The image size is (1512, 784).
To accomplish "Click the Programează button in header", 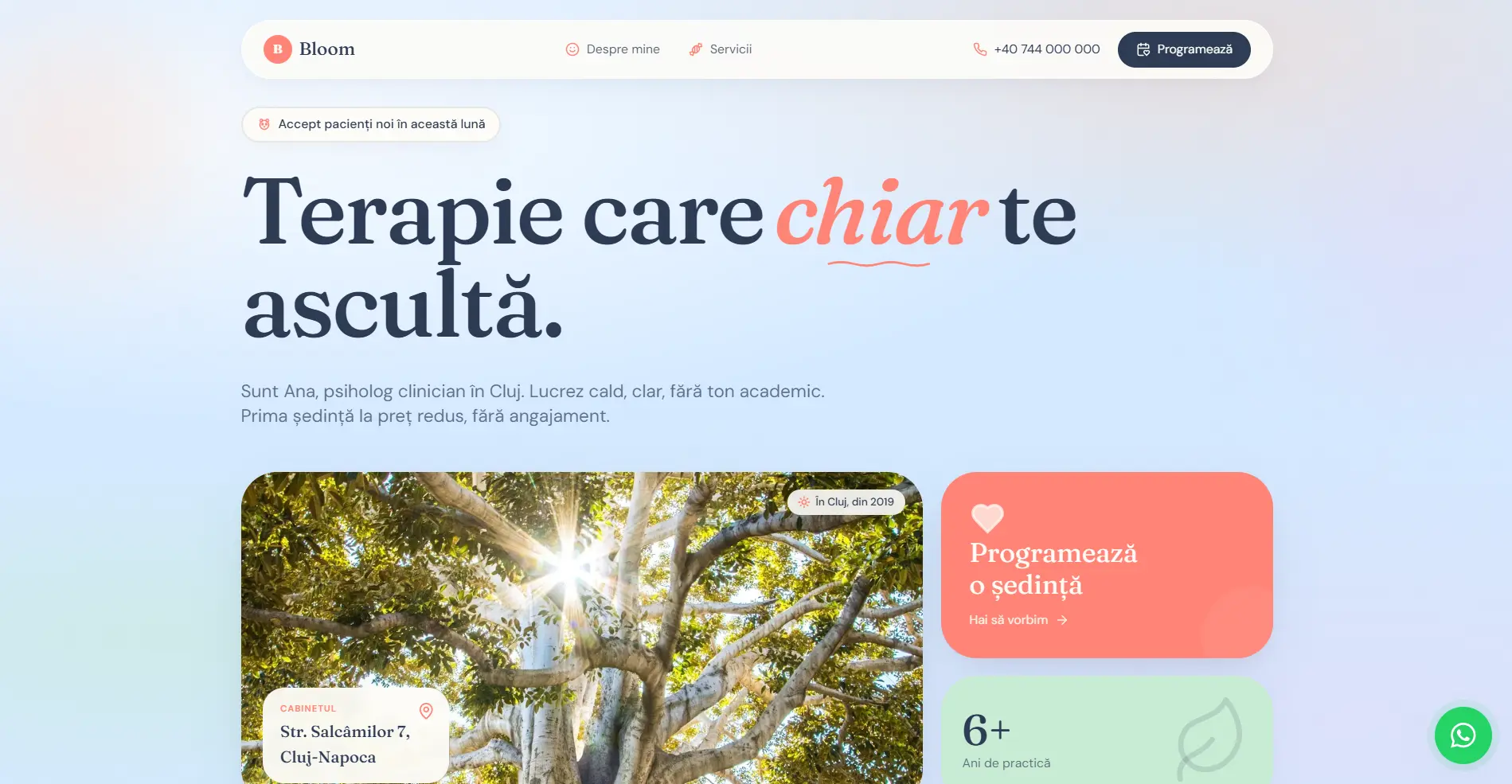I will pos(1184,49).
